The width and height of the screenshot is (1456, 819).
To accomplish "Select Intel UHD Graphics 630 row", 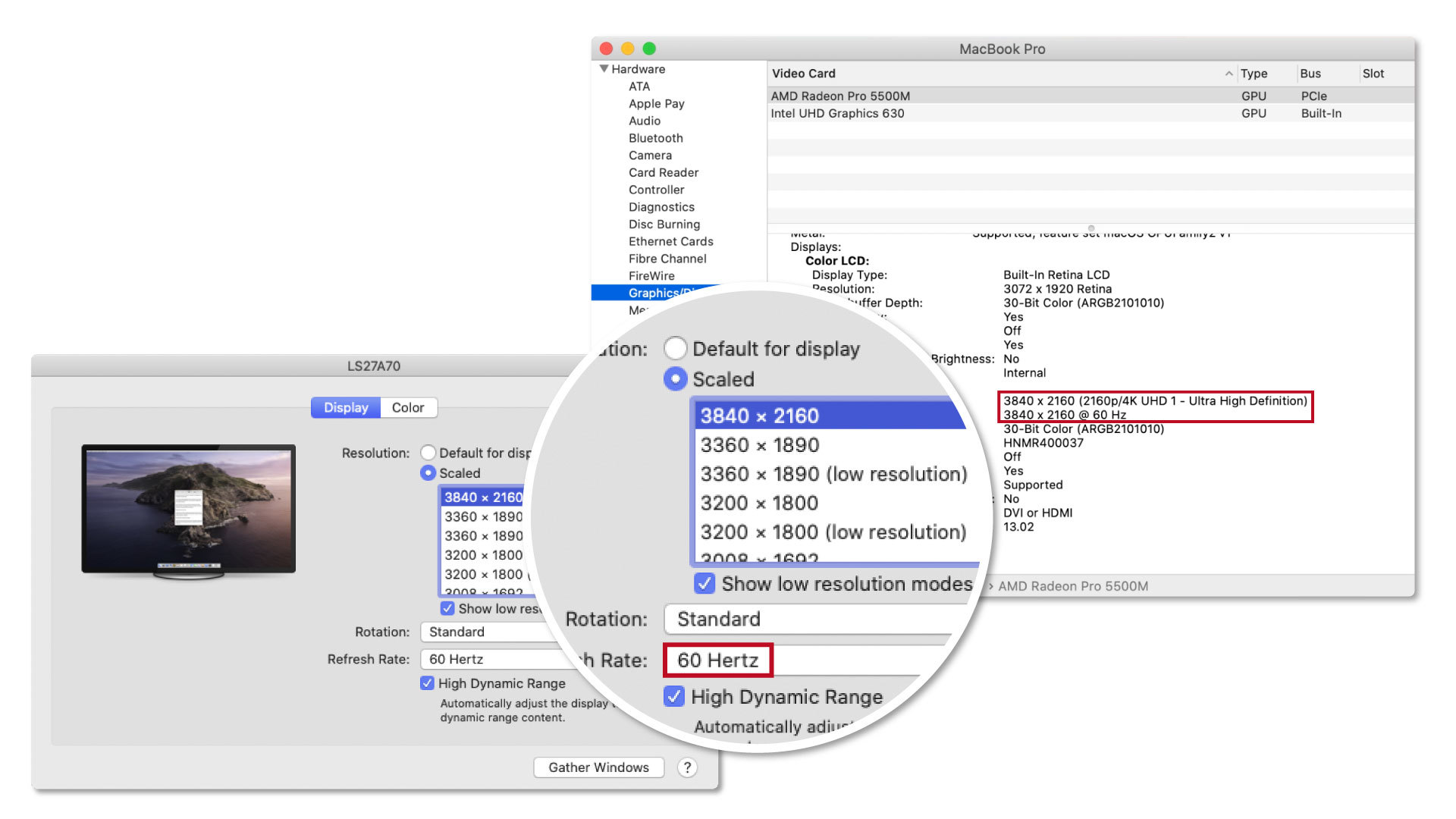I will (x=837, y=114).
